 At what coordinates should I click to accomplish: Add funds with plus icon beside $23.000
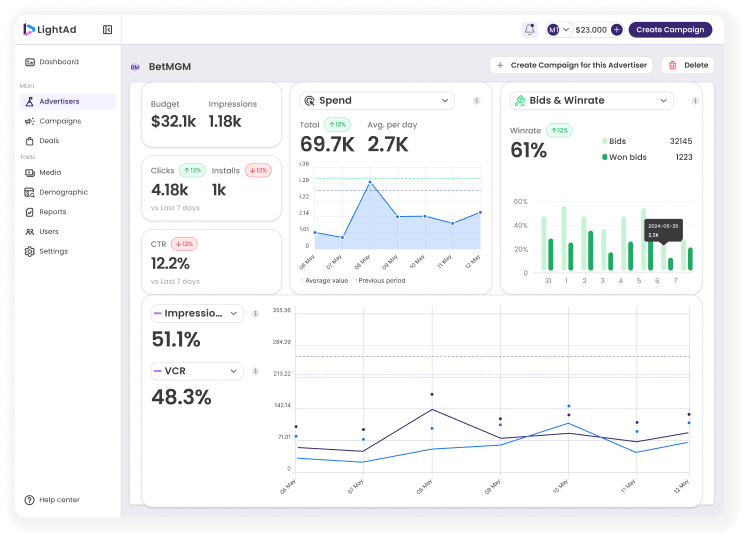point(616,30)
